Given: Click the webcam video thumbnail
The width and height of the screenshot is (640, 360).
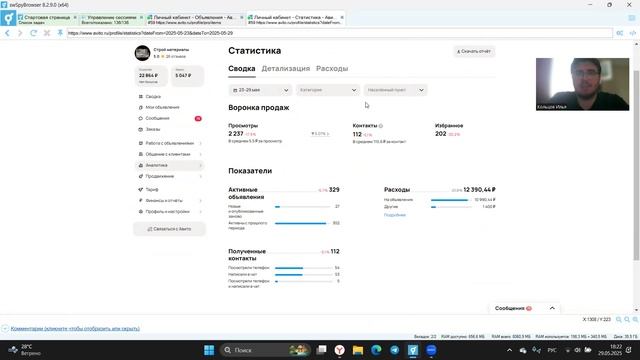Looking at the screenshot, I should point(582,84).
